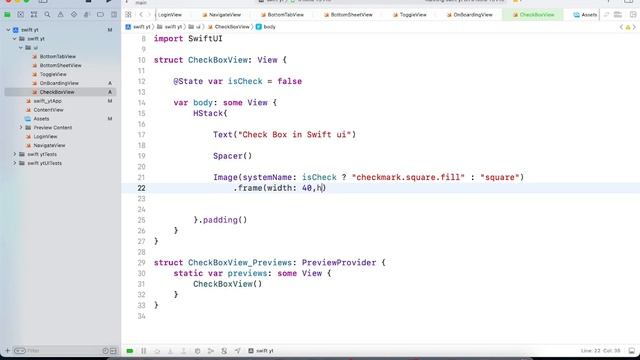Viewport: 640px width, 360px height.
Task: Expand the swift ytUITests group
Action: (15, 163)
